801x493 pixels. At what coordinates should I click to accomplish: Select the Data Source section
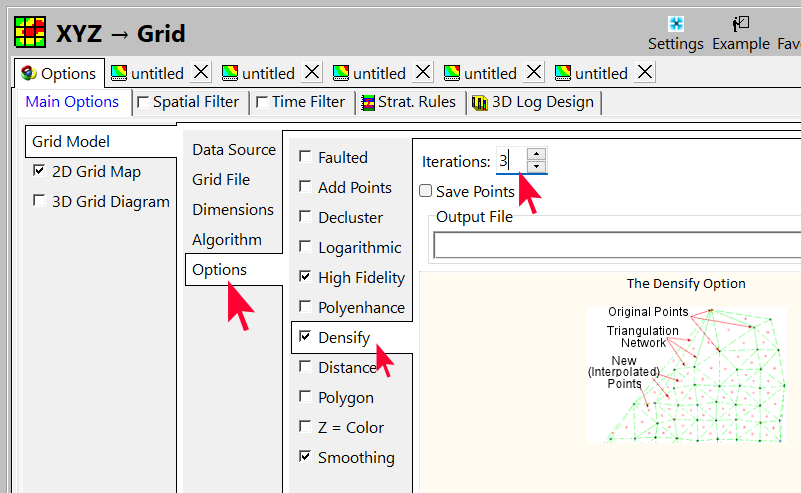234,150
